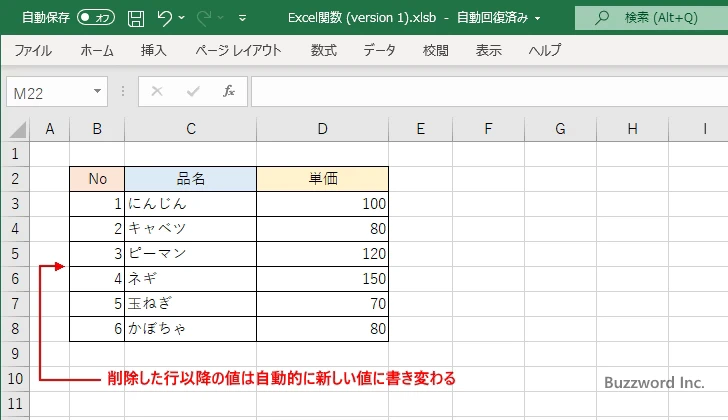Click the ネギ cell
This screenshot has height=420, width=728.
click(x=191, y=279)
